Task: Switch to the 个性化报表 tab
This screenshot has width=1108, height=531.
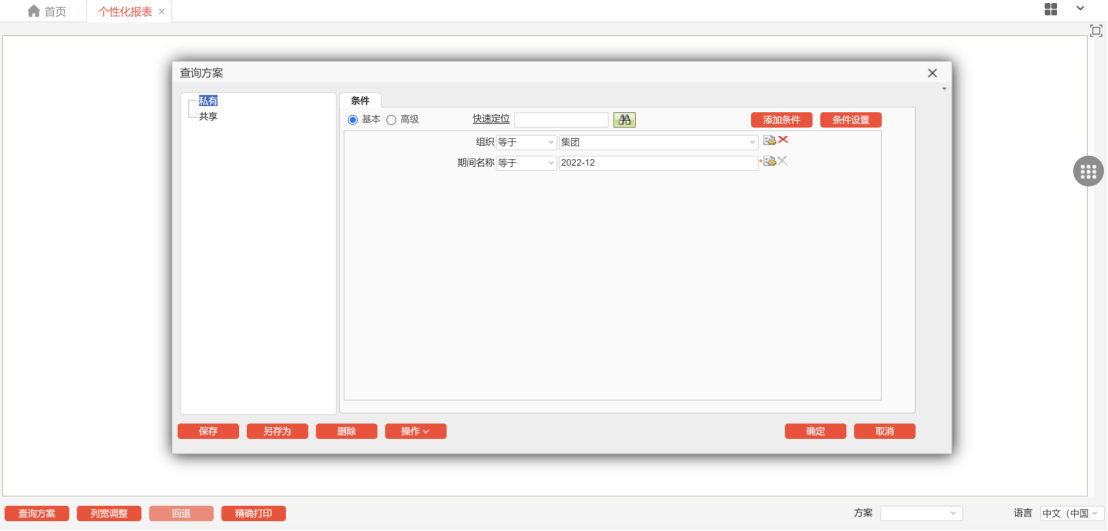Action: coord(130,11)
